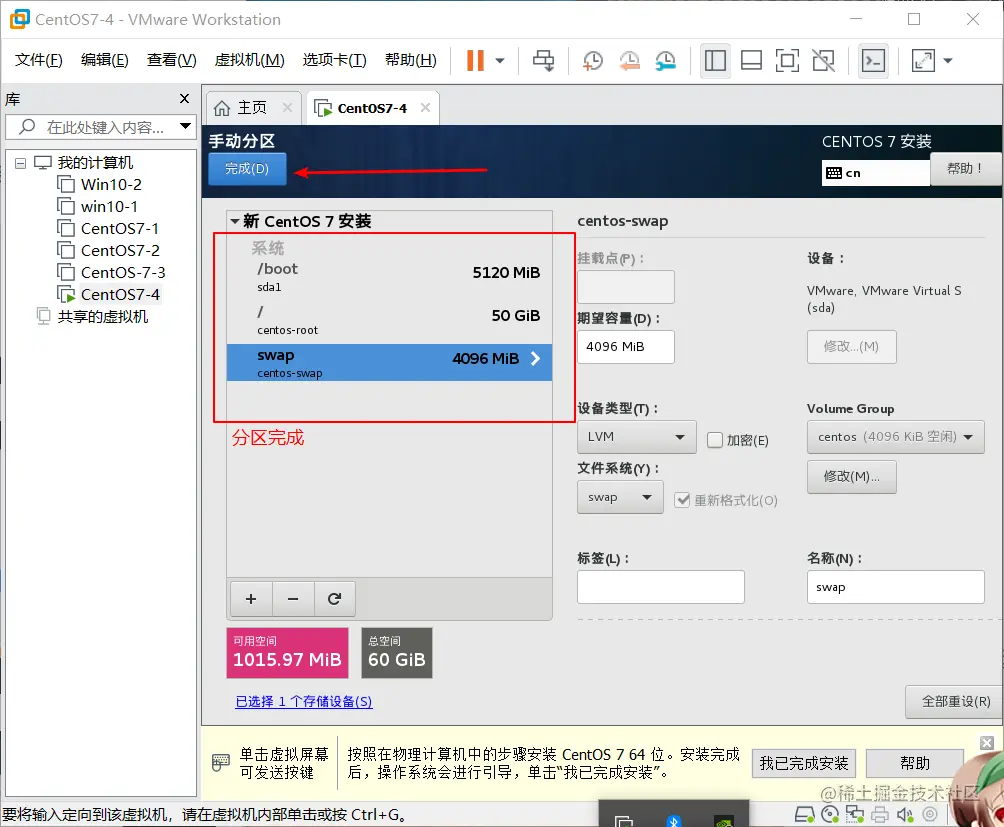Click 修改(M)... button under Volume Group
1004x827 pixels.
[x=852, y=477]
